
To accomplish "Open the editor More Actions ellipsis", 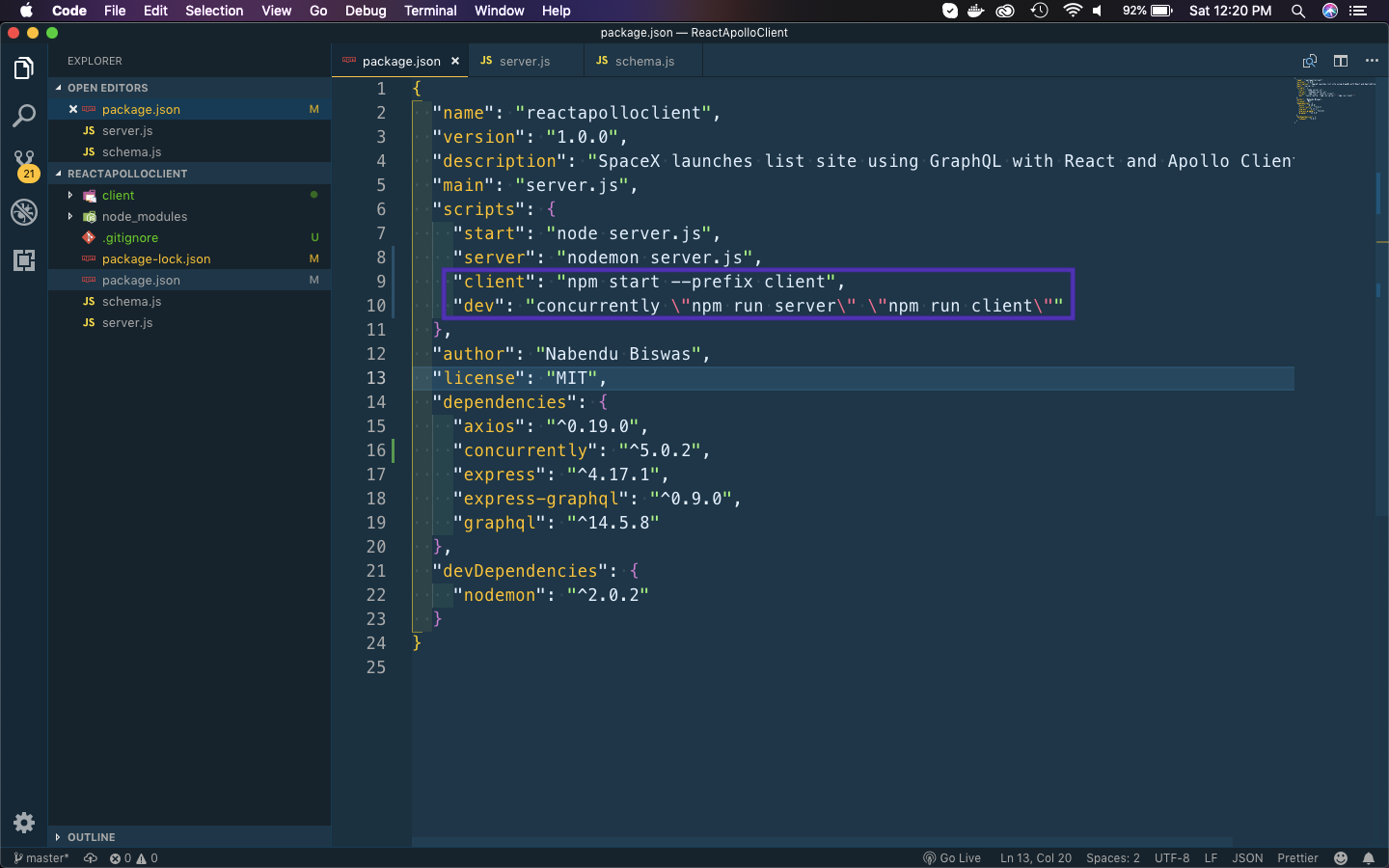I will (1372, 61).
